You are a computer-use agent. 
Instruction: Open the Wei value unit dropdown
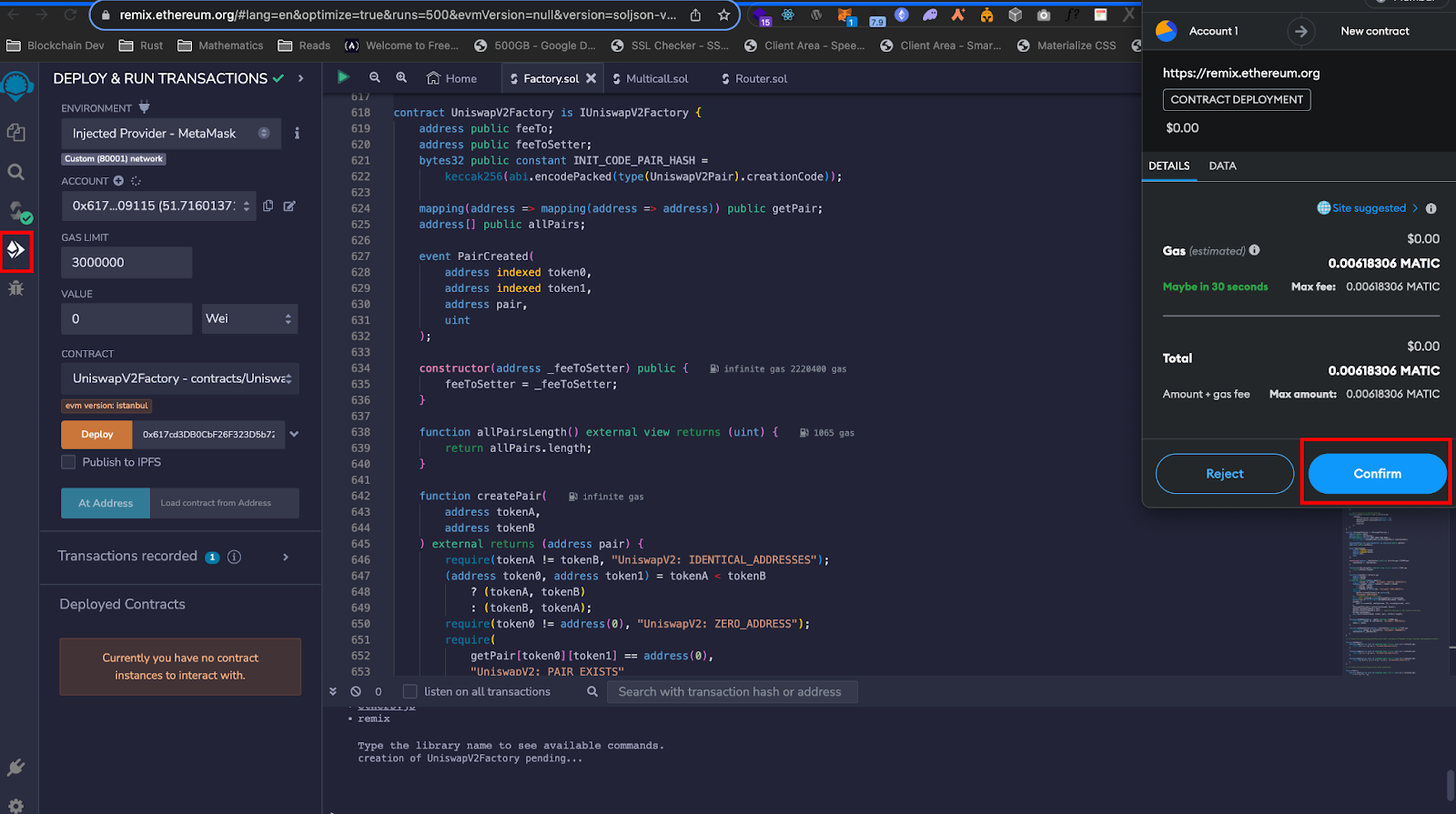[249, 318]
